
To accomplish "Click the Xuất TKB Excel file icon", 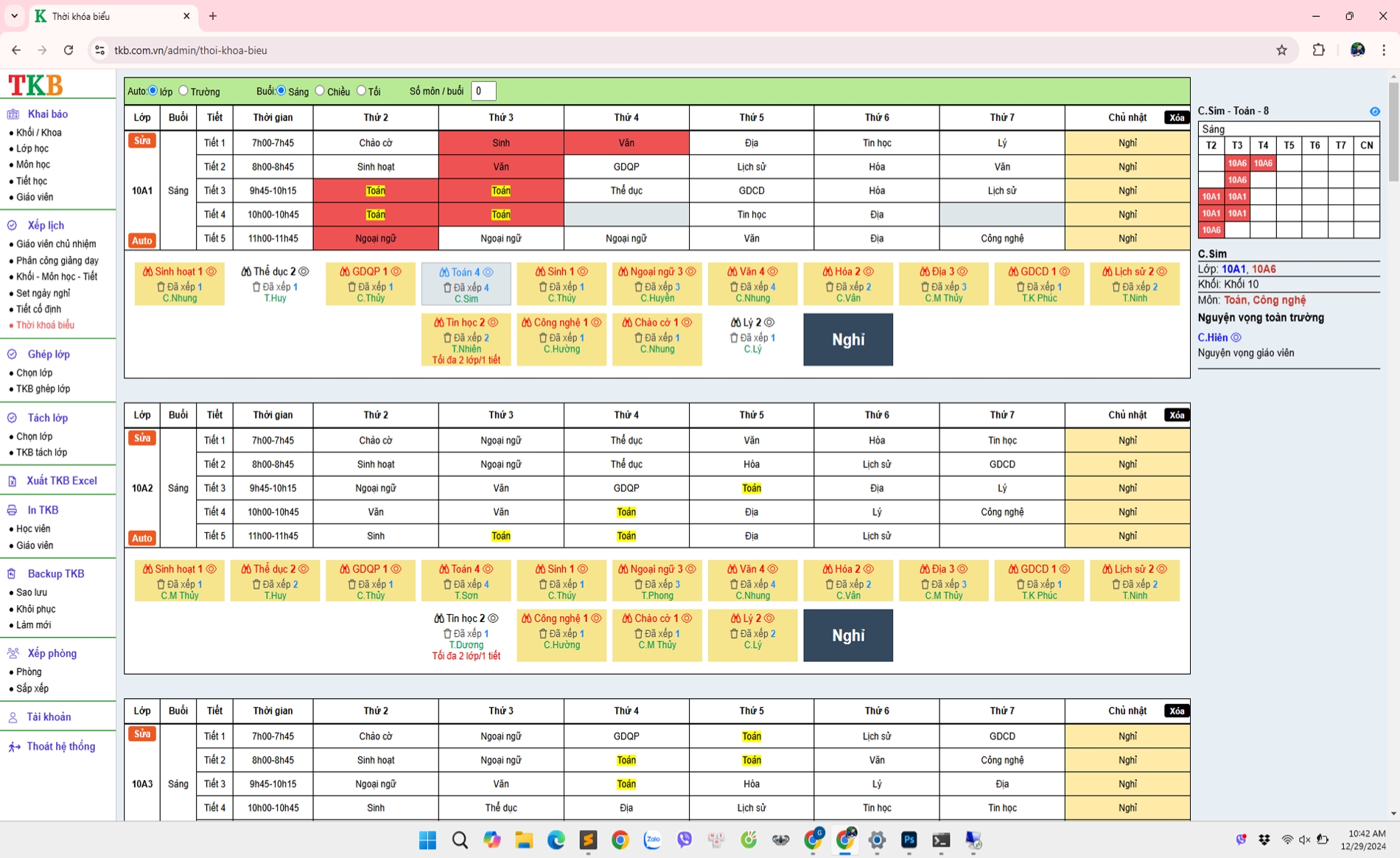I will point(13,481).
